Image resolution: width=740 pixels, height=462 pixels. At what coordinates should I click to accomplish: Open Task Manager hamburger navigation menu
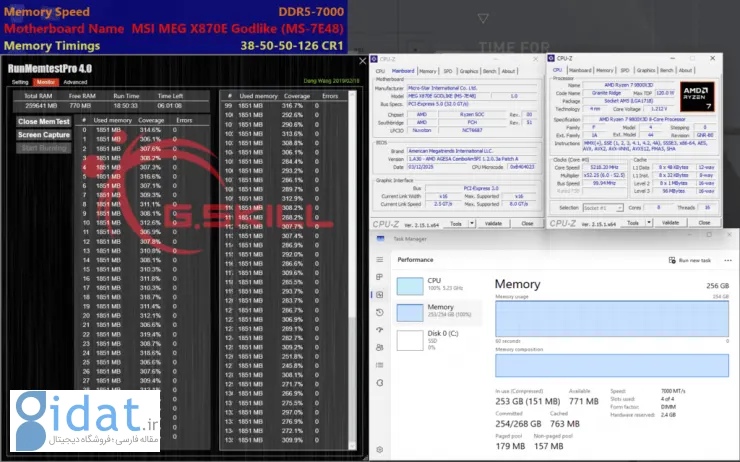click(x=381, y=259)
